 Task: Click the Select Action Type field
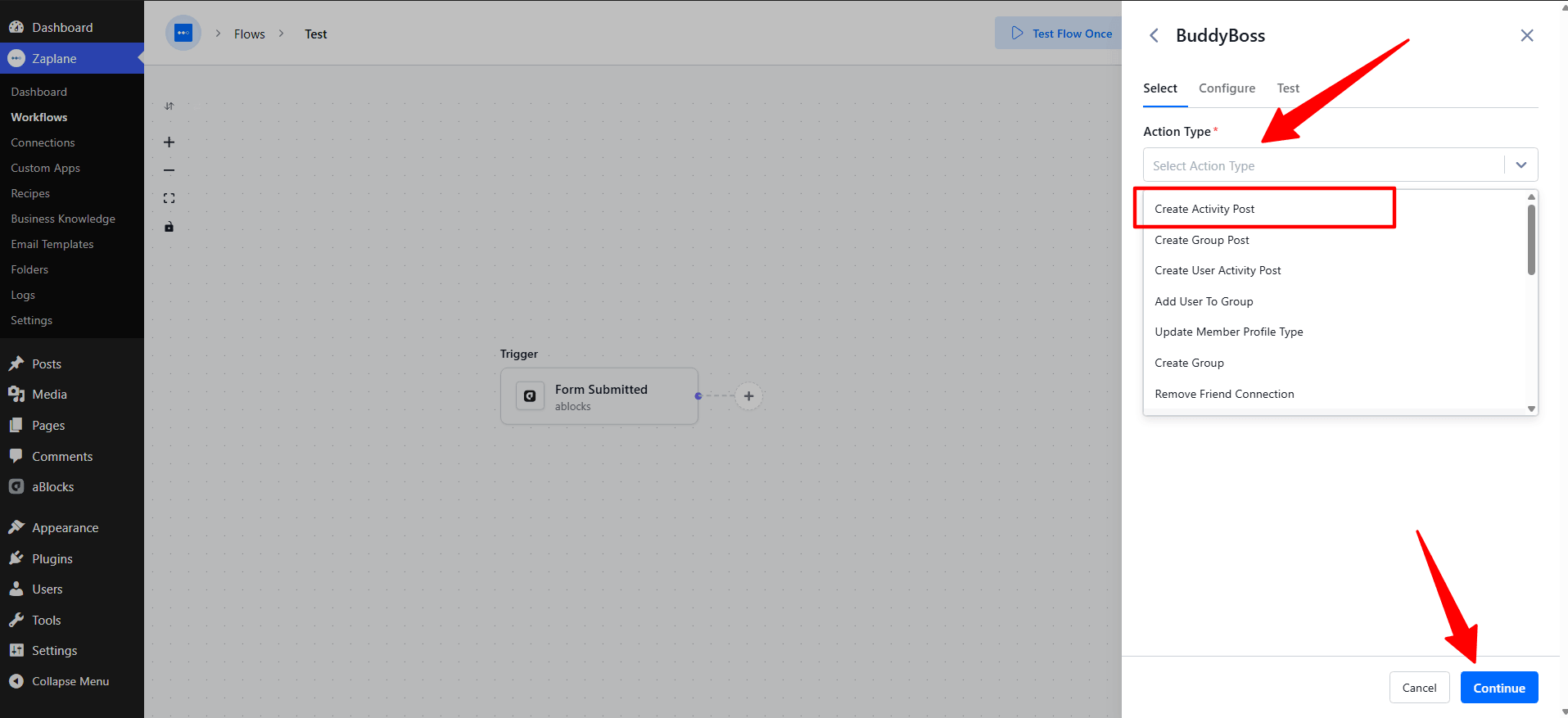pyautogui.click(x=1340, y=165)
